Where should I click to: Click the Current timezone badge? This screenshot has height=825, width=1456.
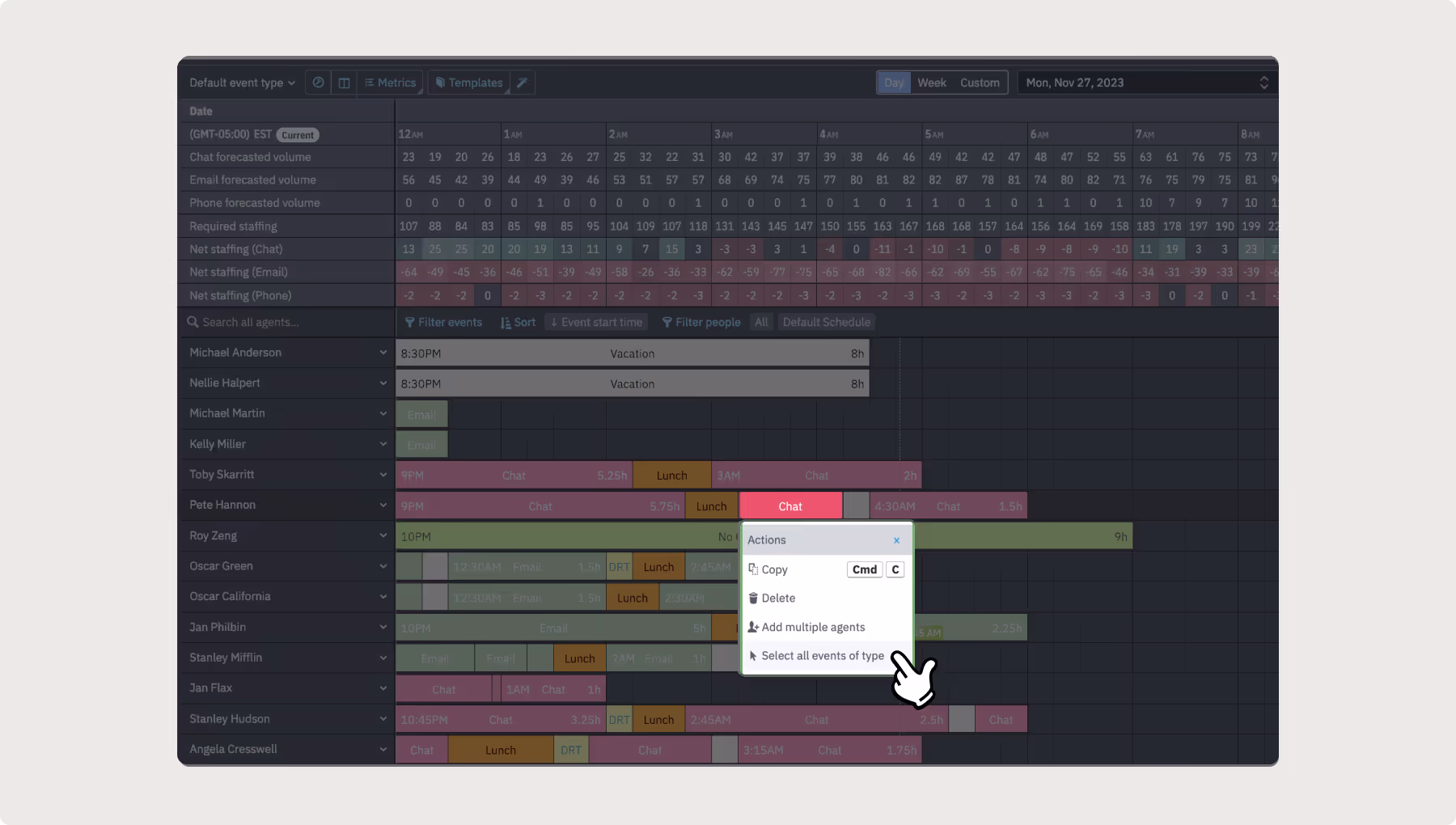pyautogui.click(x=298, y=135)
